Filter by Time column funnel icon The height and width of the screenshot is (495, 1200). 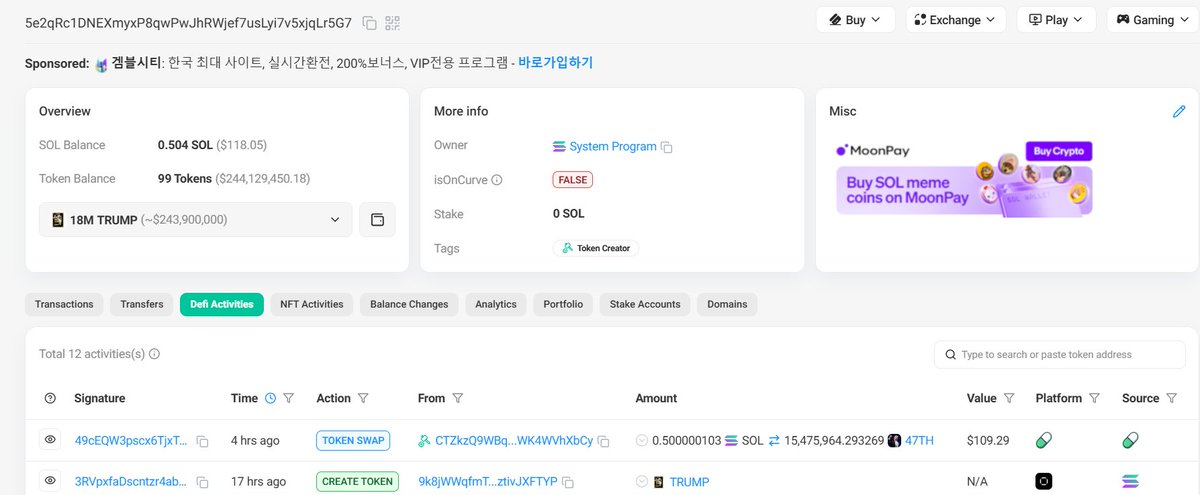pos(289,398)
